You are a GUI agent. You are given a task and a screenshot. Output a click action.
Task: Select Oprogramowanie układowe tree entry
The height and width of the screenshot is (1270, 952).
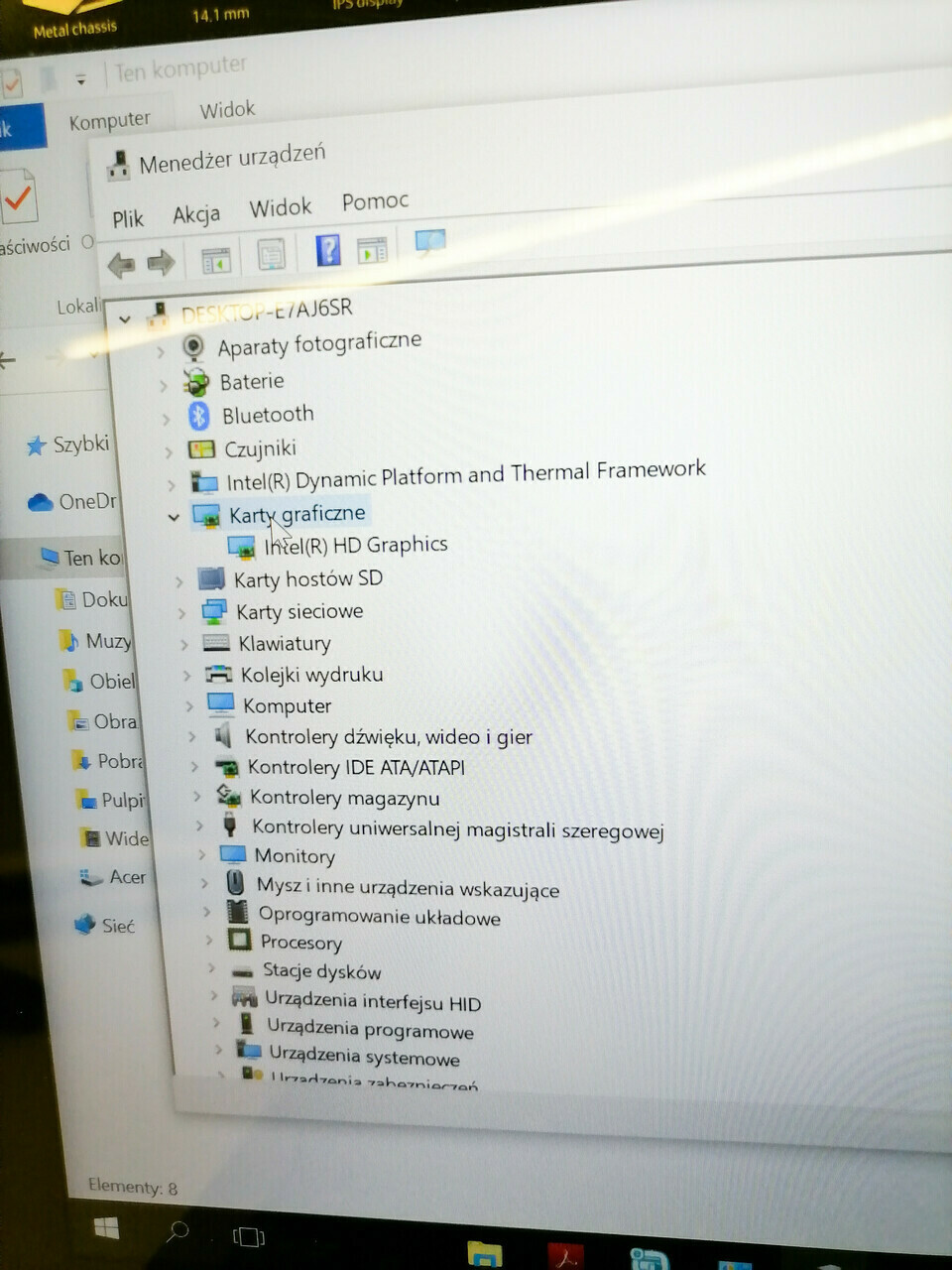(x=379, y=916)
